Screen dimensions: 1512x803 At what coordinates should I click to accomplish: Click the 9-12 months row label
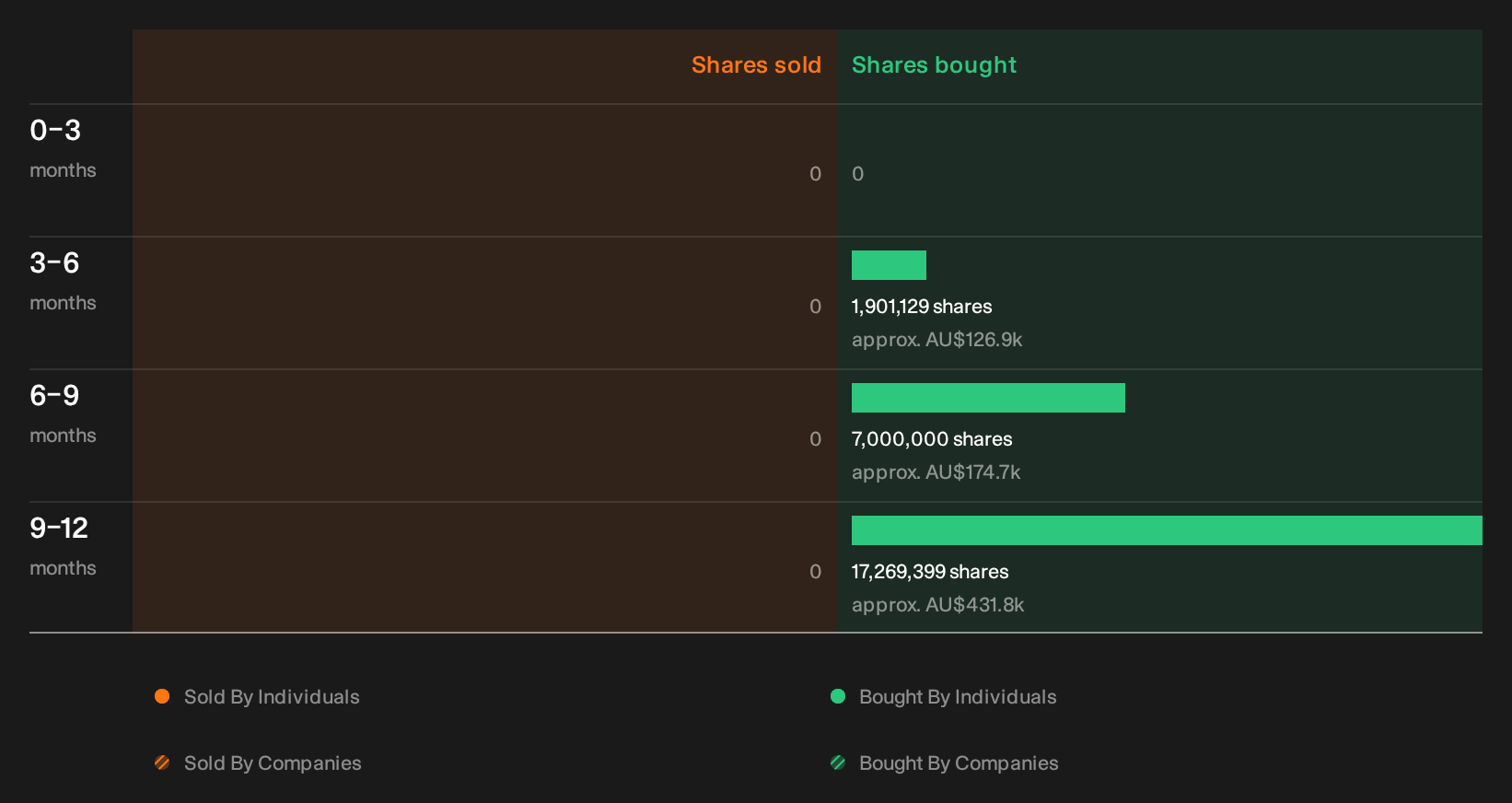pyautogui.click(x=63, y=546)
